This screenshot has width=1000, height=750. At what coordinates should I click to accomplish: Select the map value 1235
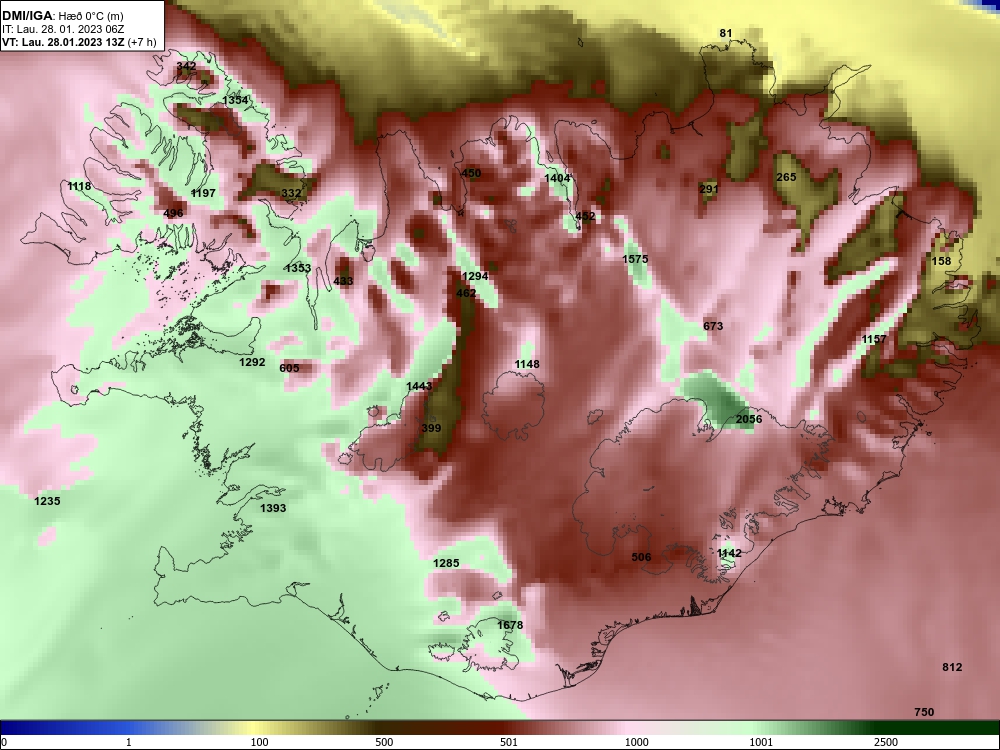[47, 501]
